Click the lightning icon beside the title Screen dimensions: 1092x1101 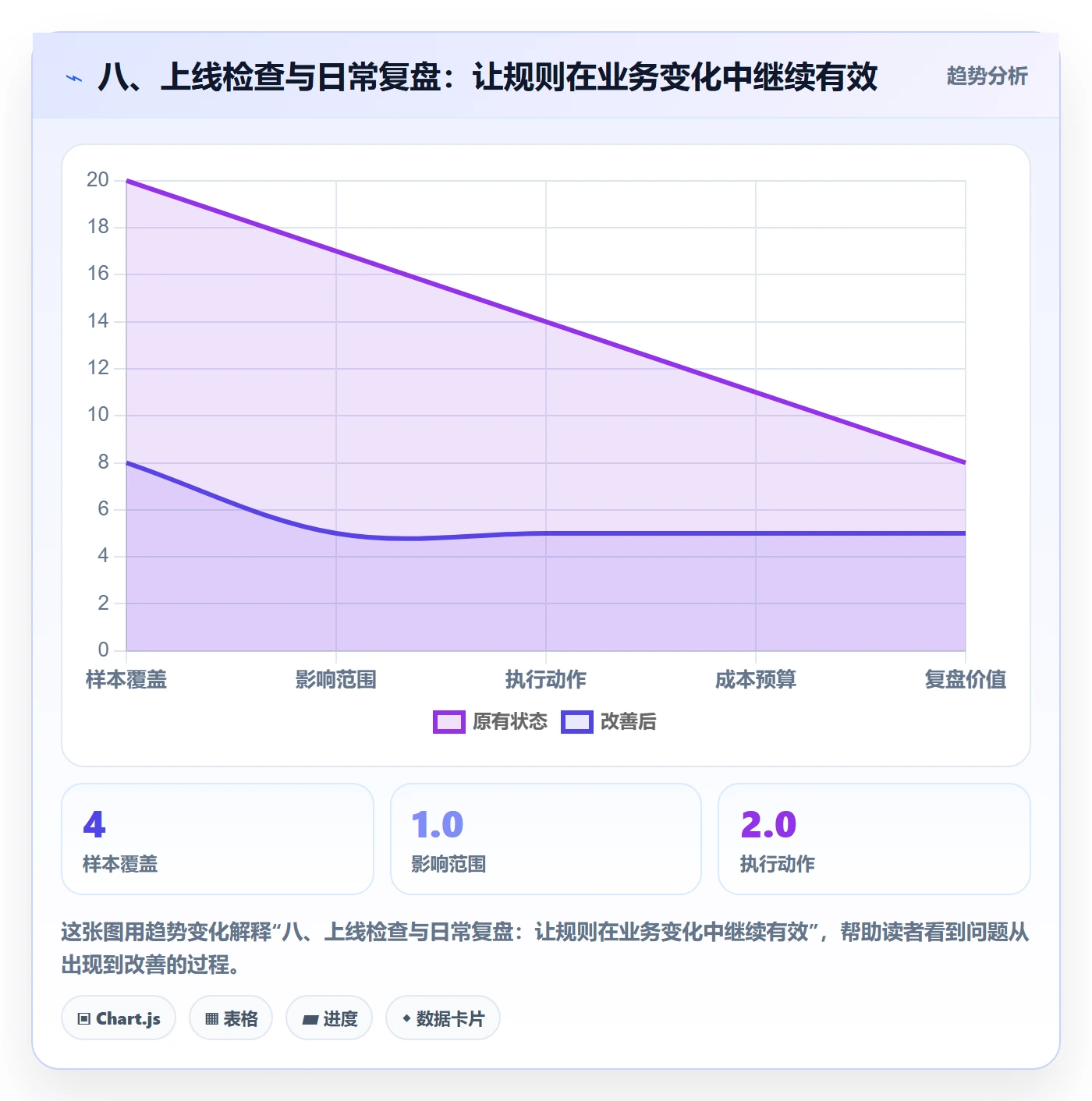click(x=74, y=78)
